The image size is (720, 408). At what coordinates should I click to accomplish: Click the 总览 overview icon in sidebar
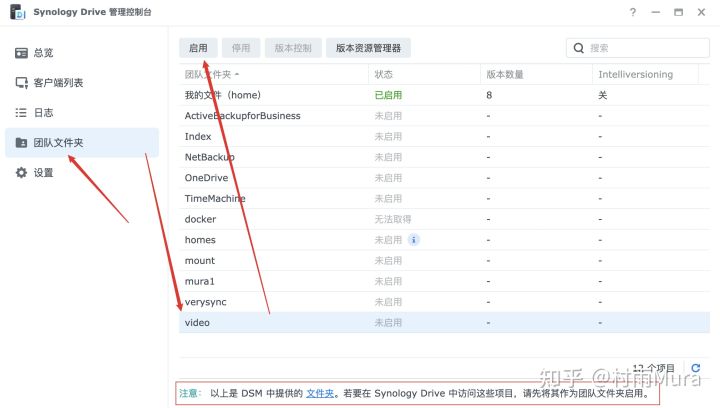(21, 53)
